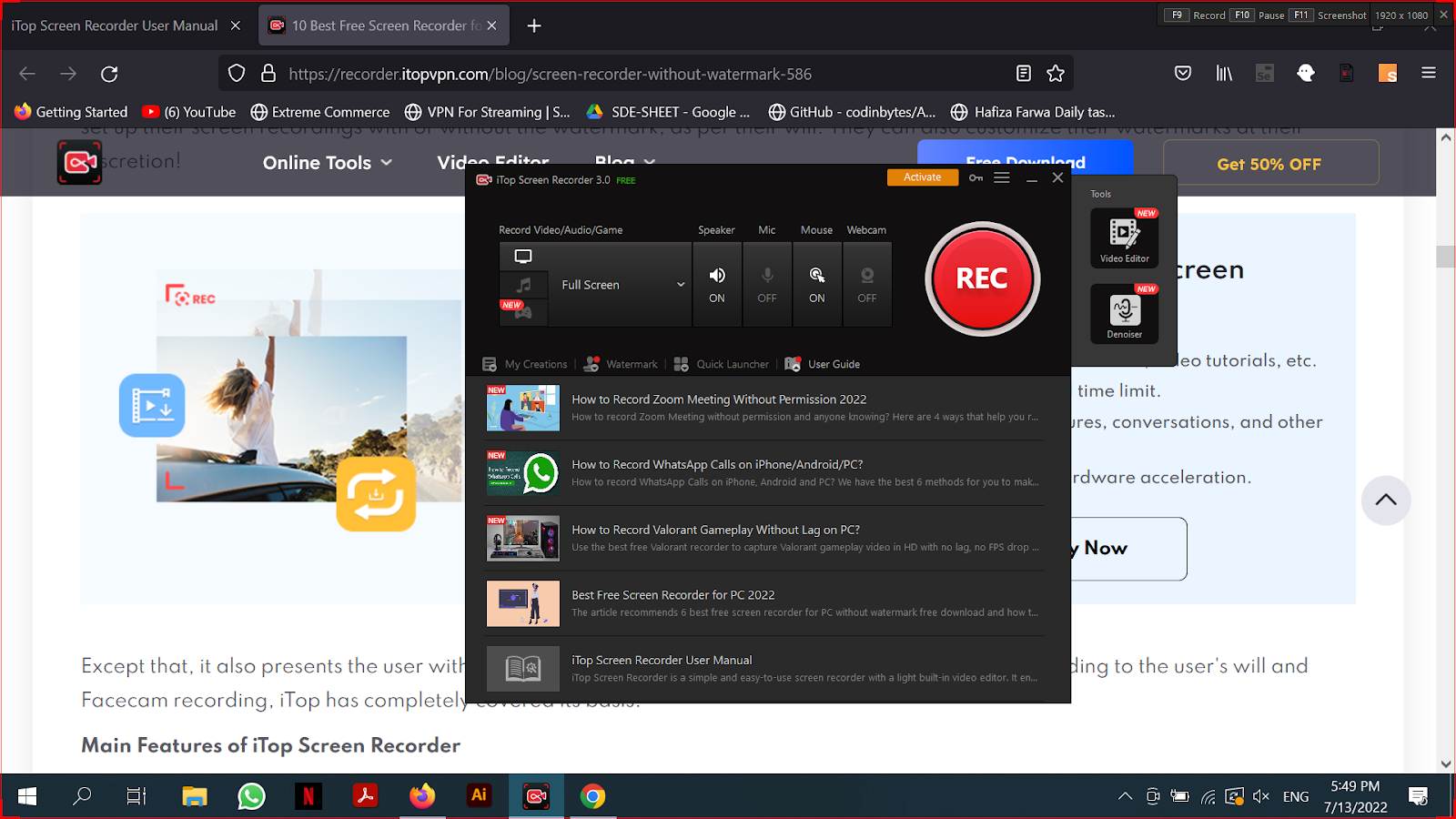Viewport: 1456px width, 819px height.
Task: Click the Zoom Meeting article thumbnail
Action: click(523, 408)
